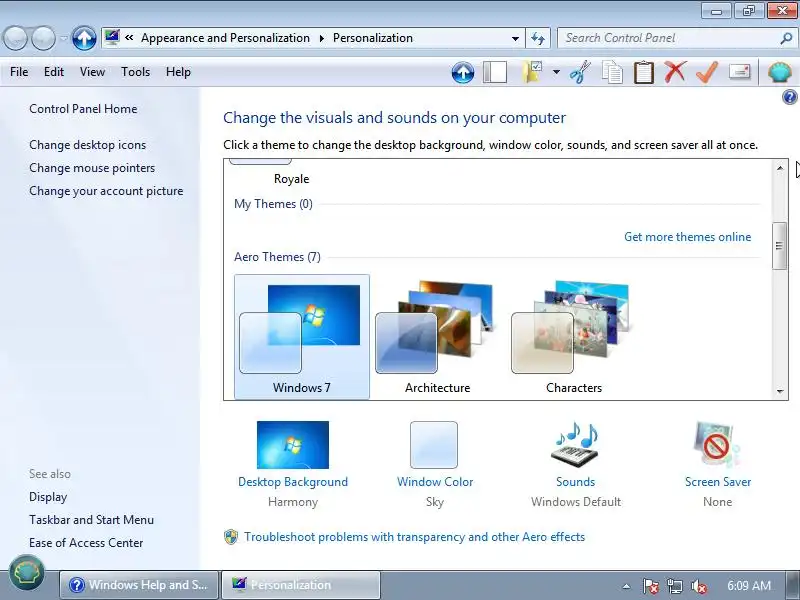Click the Personalization breadcrumb
The height and width of the screenshot is (600, 800).
(x=373, y=38)
